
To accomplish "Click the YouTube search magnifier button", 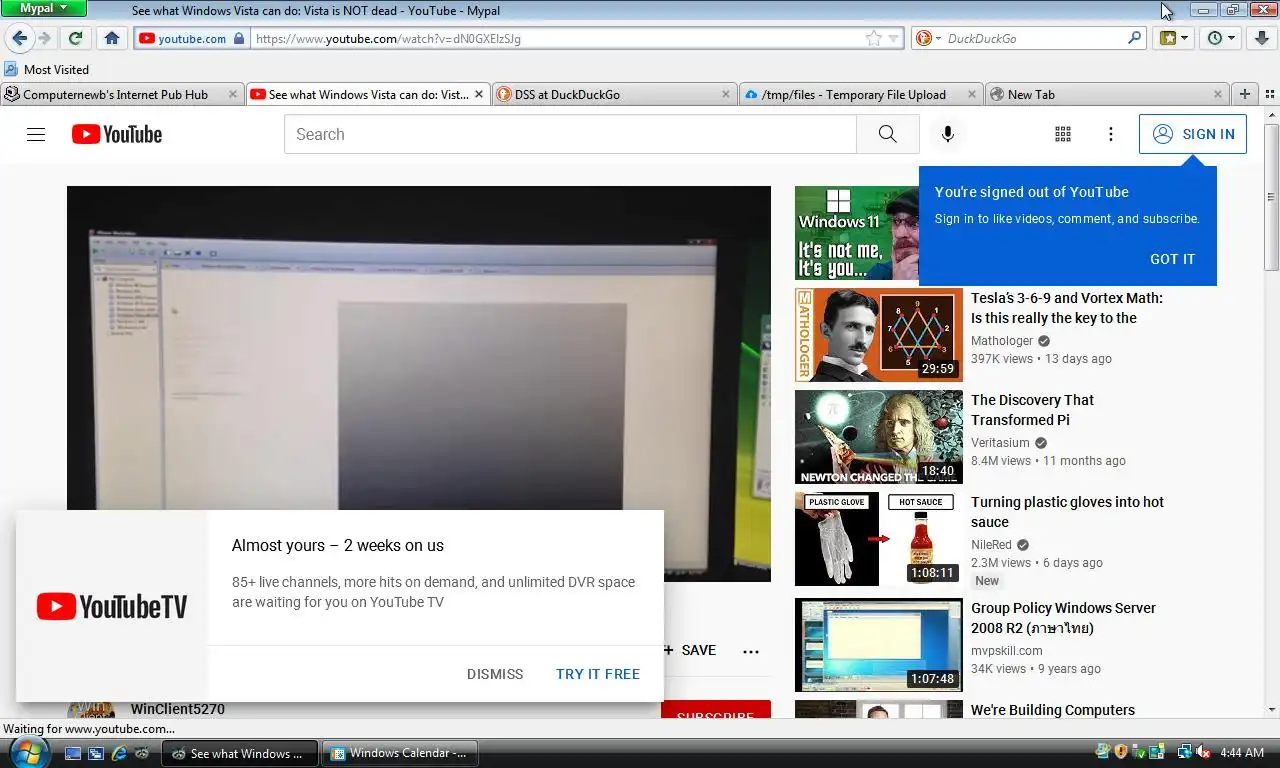I will pyautogui.click(x=887, y=134).
